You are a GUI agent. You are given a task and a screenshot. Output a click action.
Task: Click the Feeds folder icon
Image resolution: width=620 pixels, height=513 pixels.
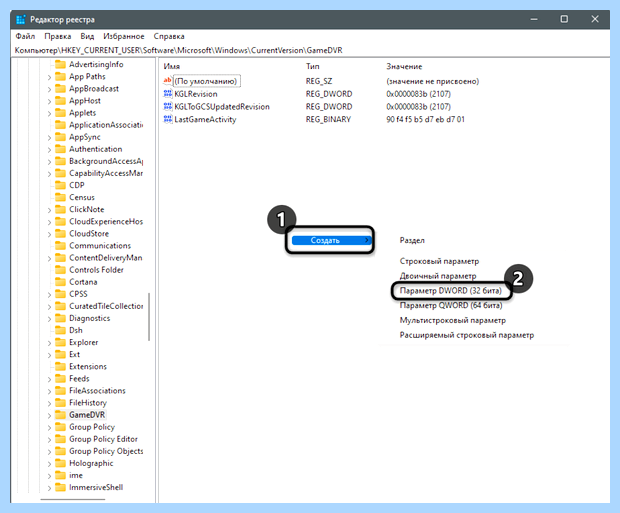point(60,379)
